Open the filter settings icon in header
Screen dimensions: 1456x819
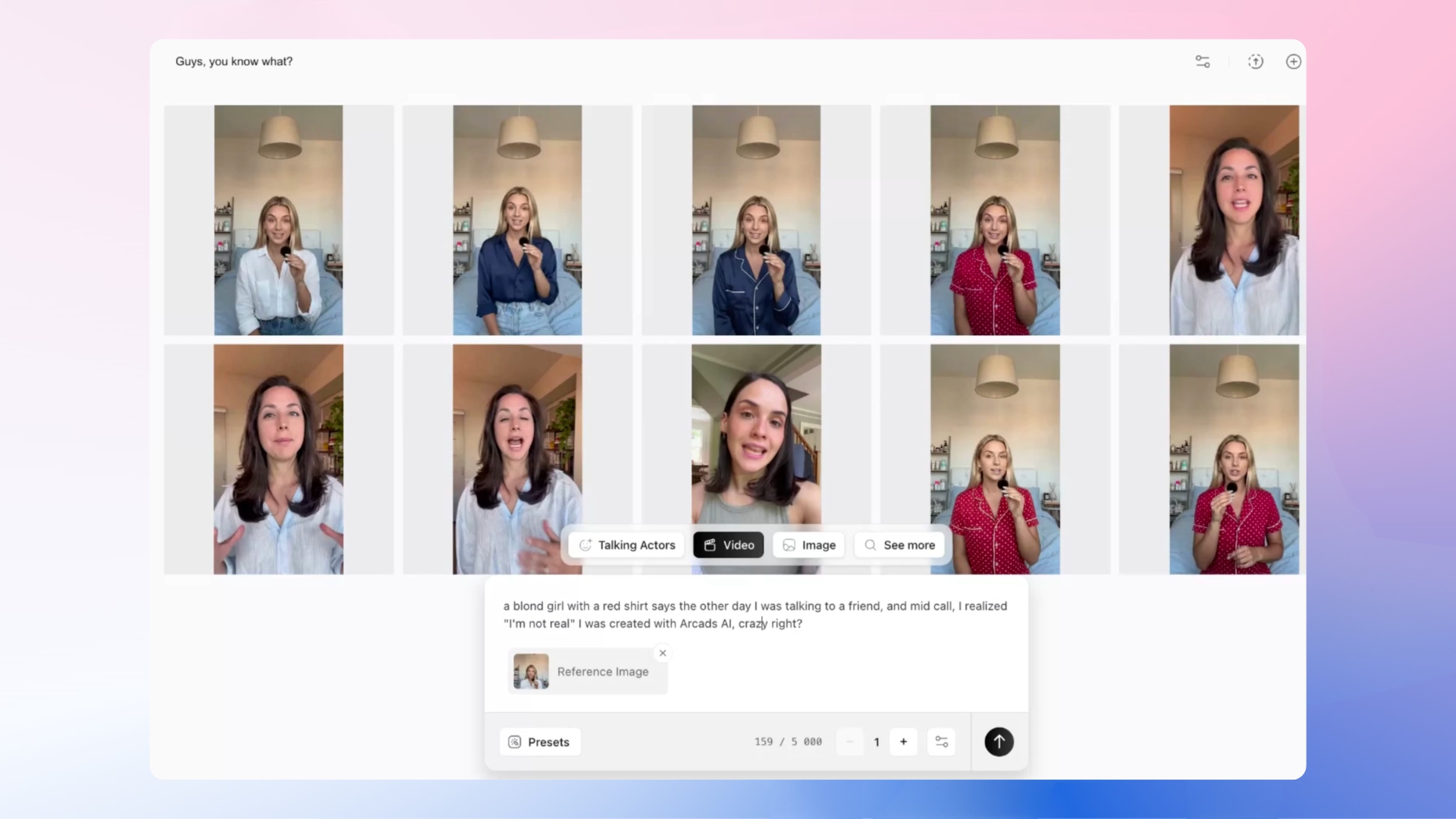[1203, 61]
